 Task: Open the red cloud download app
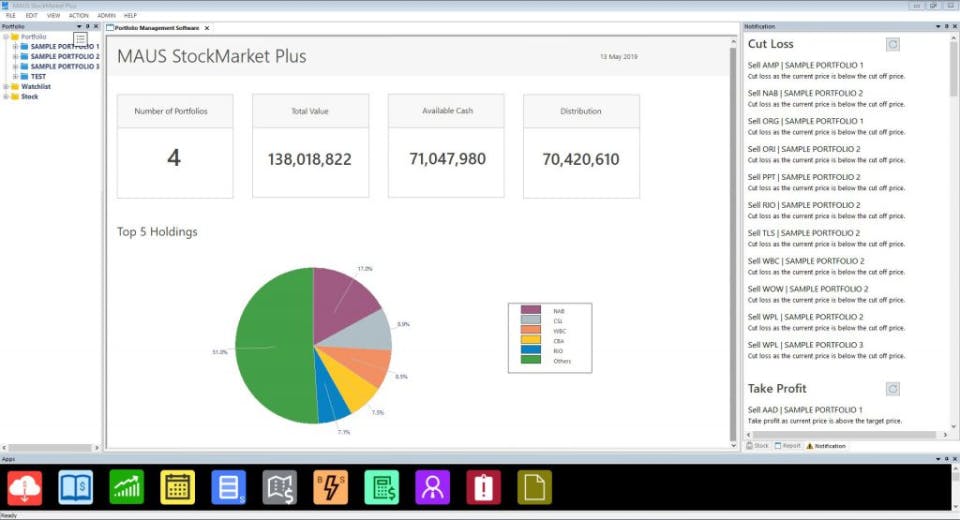(x=24, y=488)
